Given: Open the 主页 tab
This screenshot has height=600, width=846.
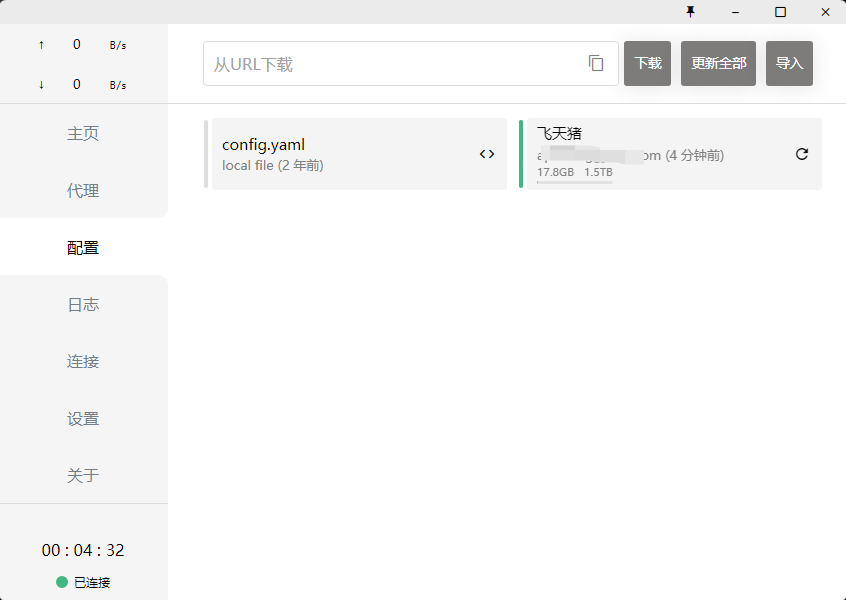Looking at the screenshot, I should pyautogui.click(x=83, y=134).
